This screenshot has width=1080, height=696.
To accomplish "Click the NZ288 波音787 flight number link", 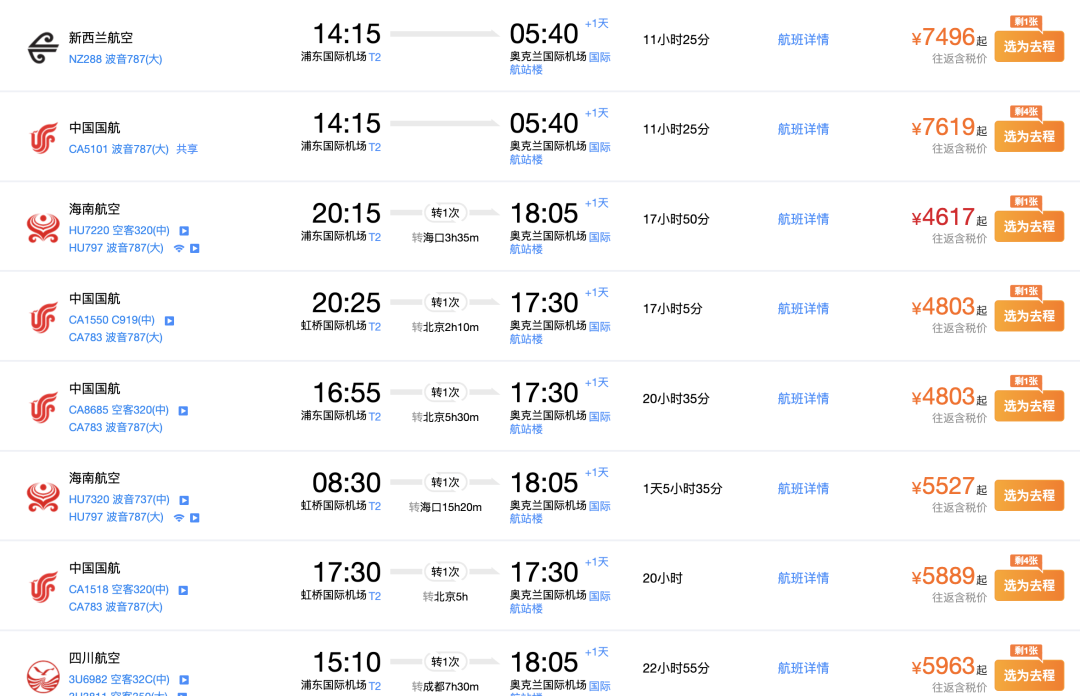I will [116, 59].
